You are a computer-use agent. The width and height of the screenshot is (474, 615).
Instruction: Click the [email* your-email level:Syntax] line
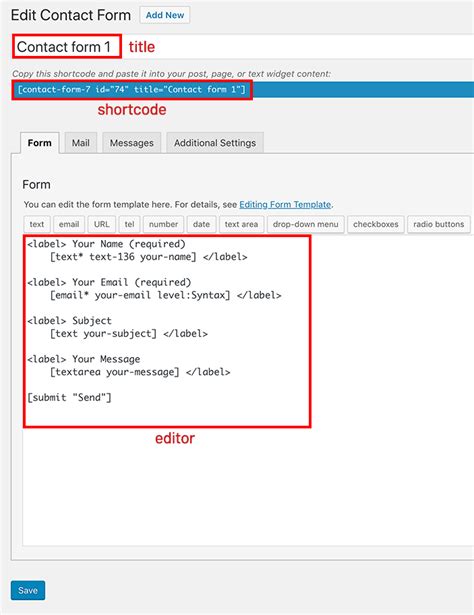coord(165,295)
